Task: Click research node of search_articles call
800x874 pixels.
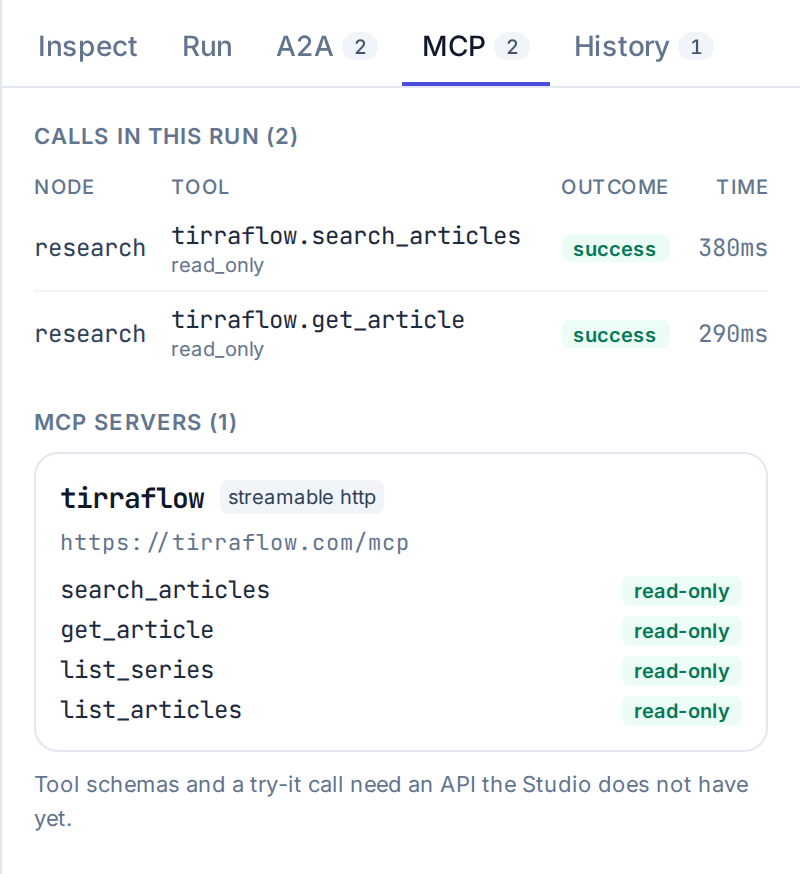Action: click(90, 249)
